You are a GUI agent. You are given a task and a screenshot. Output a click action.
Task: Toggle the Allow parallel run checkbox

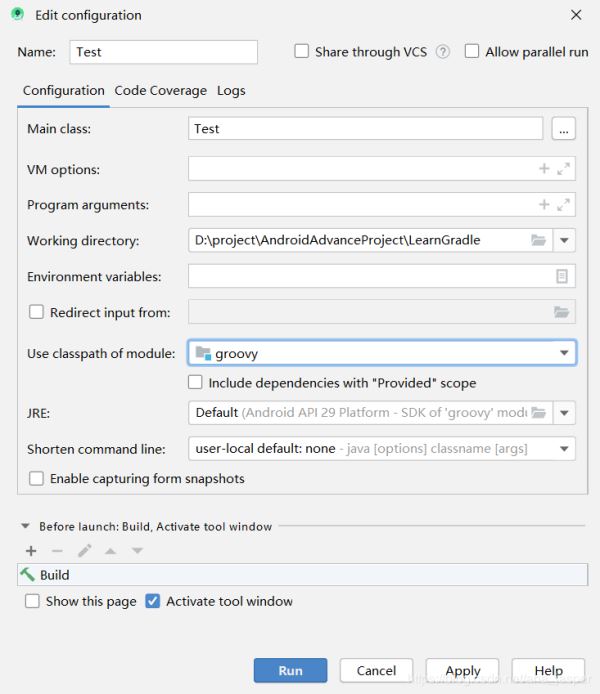472,52
